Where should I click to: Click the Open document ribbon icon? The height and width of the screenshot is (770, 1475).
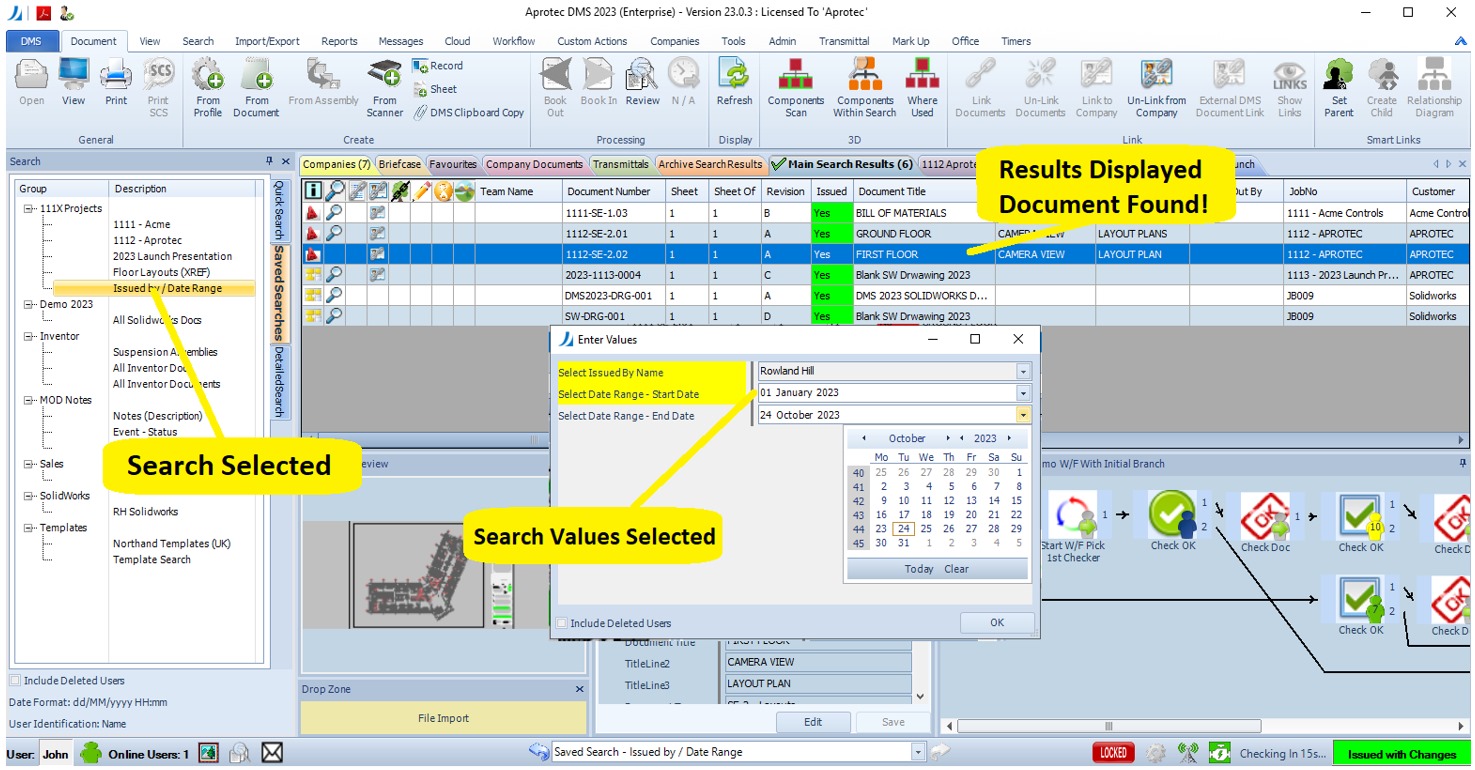click(x=31, y=82)
